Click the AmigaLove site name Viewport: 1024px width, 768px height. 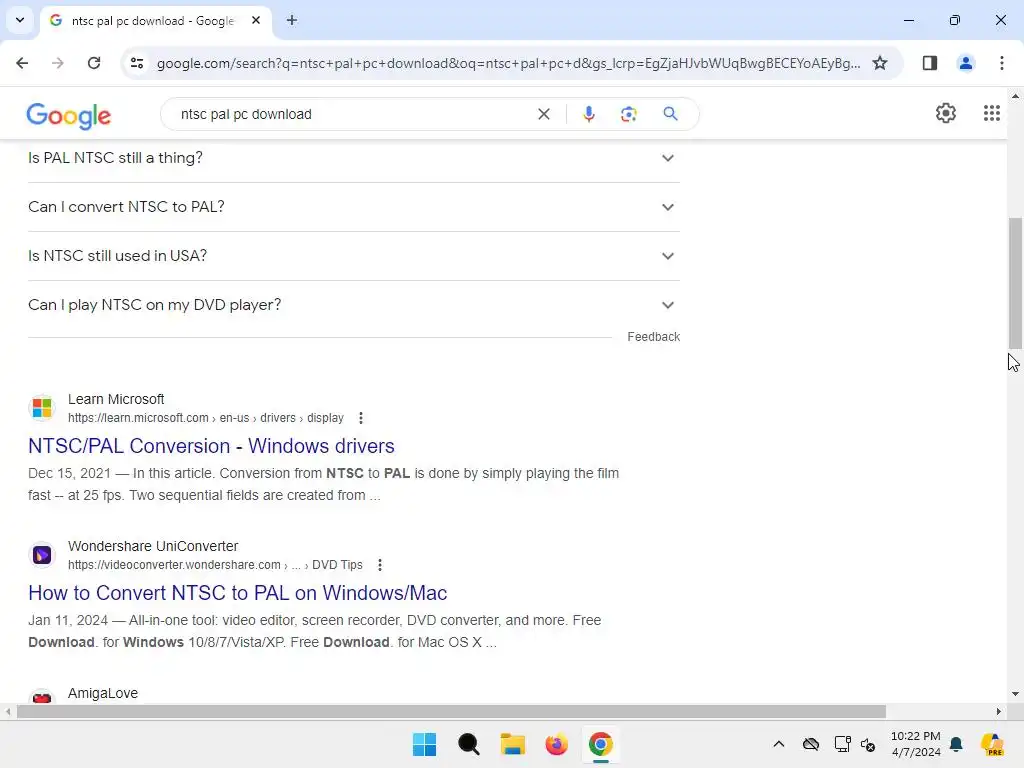[x=103, y=693]
